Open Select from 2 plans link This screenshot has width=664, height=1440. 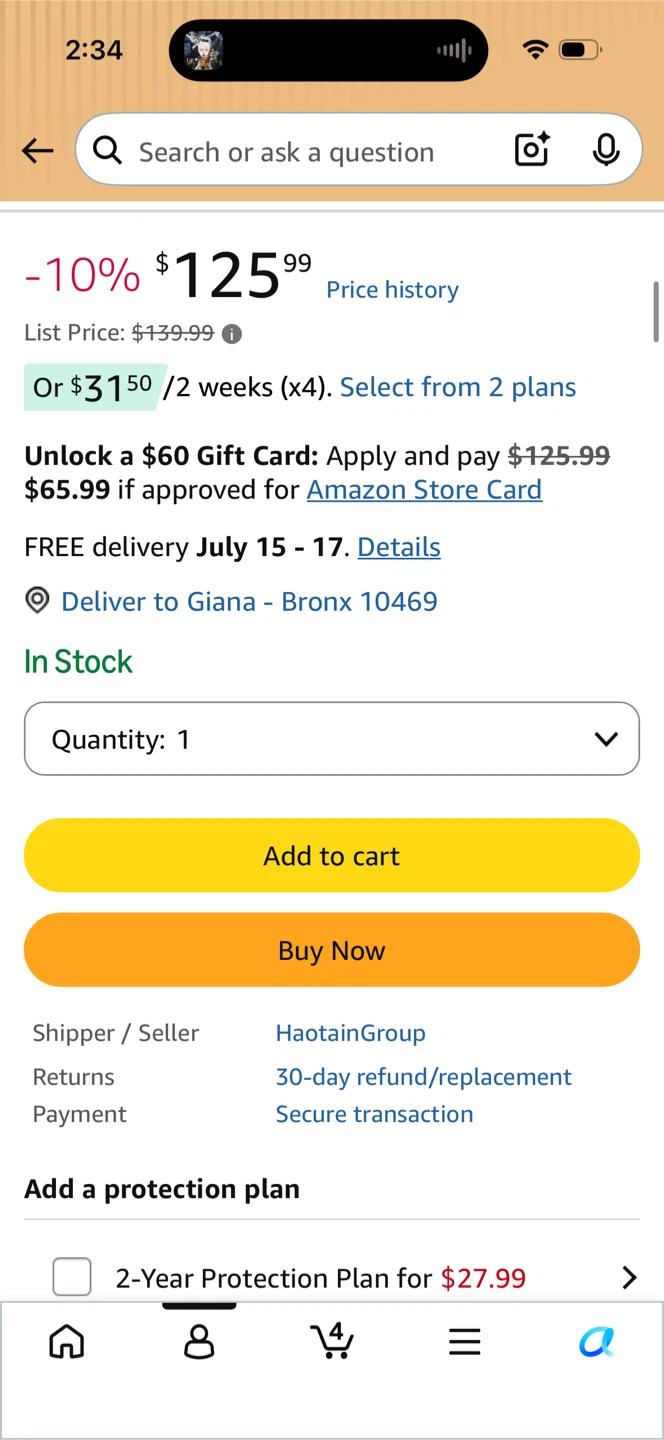click(x=458, y=388)
